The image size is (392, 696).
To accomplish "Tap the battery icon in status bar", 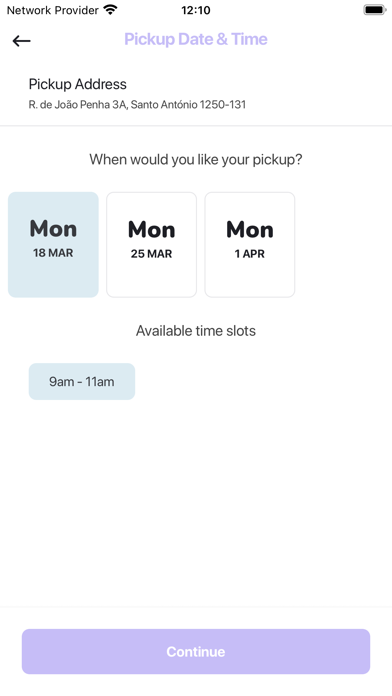I will click(x=375, y=10).
